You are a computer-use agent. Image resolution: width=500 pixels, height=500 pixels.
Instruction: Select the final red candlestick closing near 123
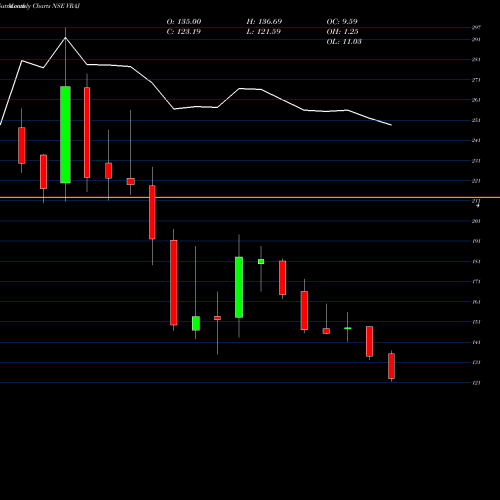(391, 366)
